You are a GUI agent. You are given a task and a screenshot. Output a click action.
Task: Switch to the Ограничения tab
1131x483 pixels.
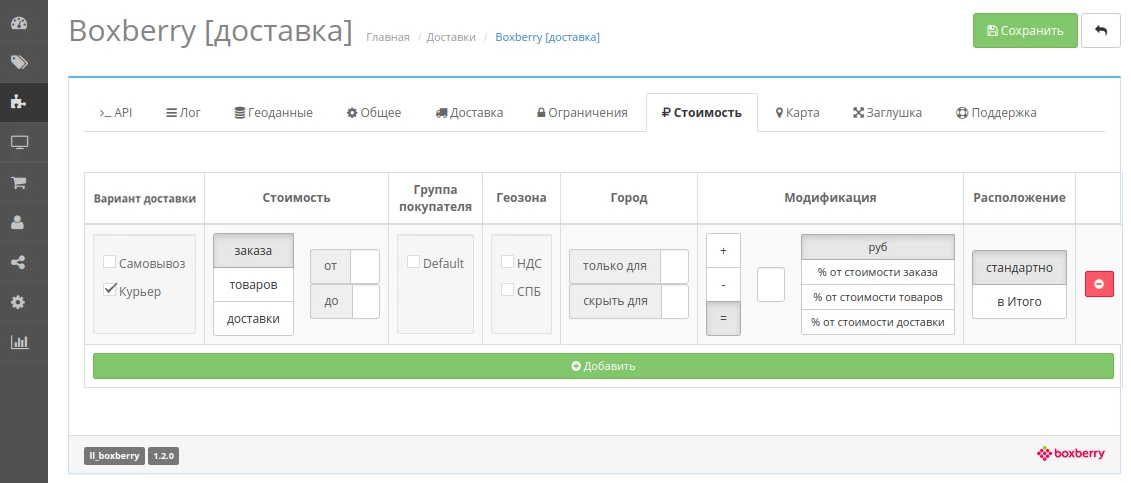click(582, 112)
